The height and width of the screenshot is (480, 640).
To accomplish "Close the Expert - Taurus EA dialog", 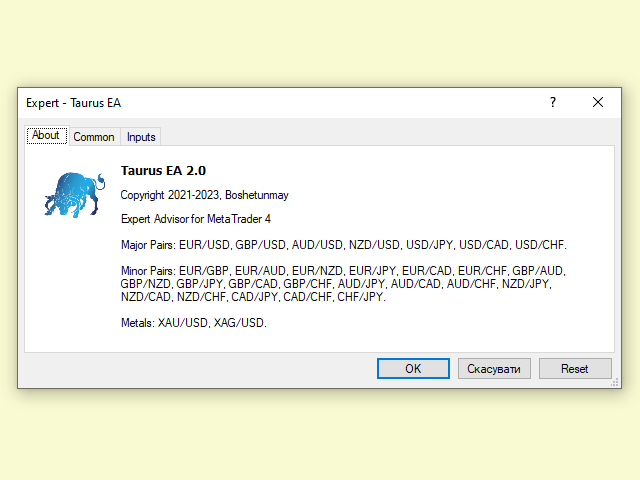I will (598, 102).
